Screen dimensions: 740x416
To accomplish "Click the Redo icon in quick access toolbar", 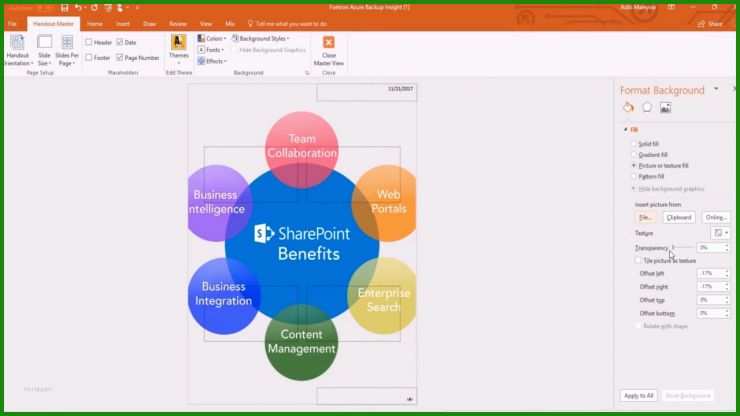I will tap(94, 8).
